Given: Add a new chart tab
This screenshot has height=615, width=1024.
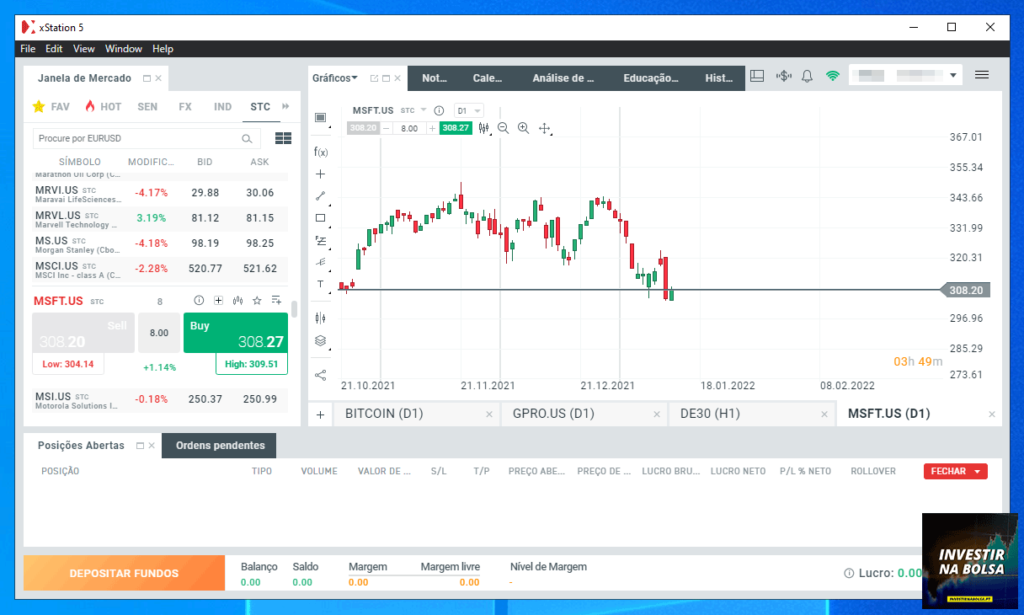Looking at the screenshot, I should [320, 415].
